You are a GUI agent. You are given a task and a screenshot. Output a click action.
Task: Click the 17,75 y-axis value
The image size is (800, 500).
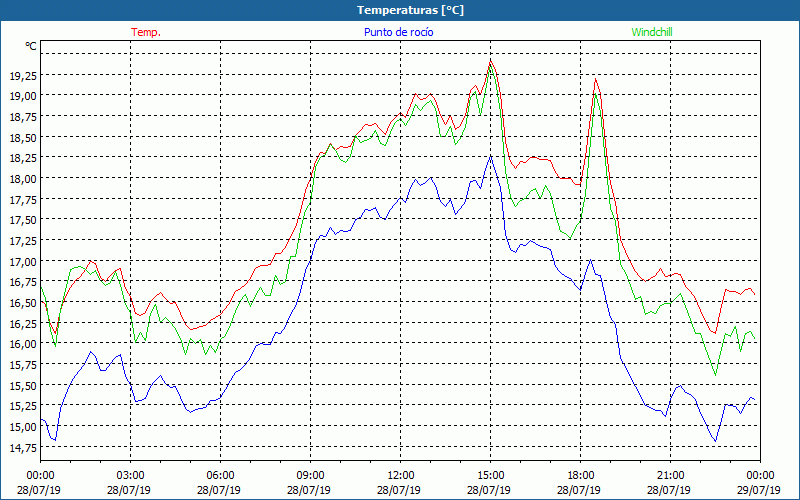point(23,199)
